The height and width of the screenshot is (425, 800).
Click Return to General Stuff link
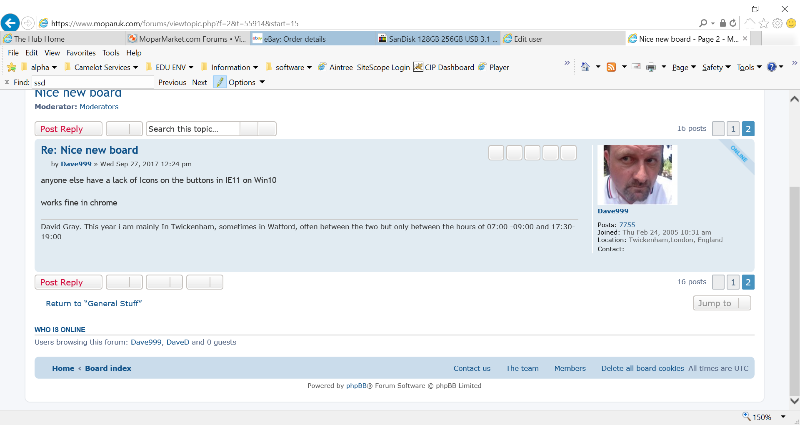pos(93,303)
